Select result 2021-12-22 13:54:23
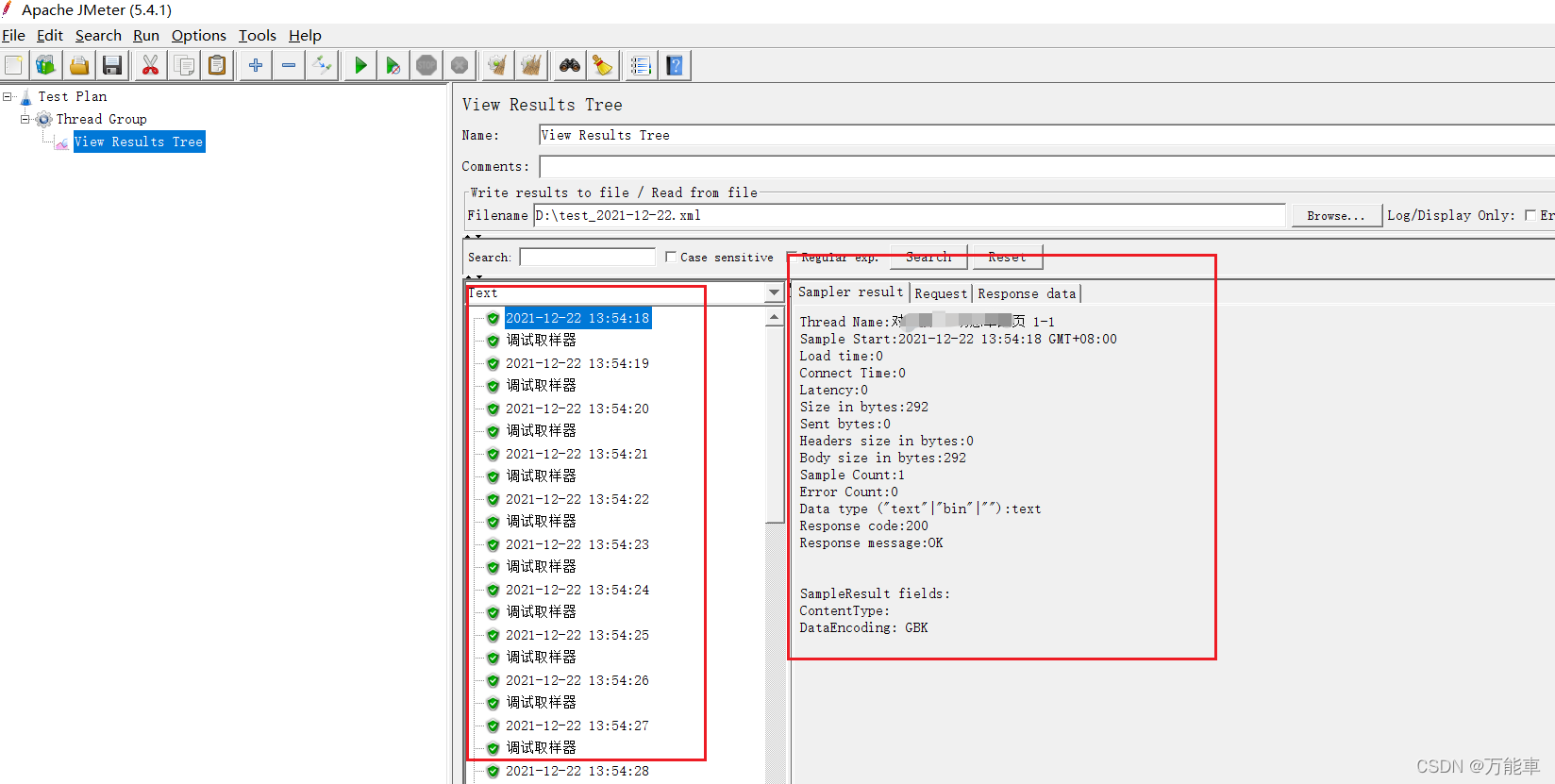Image resolution: width=1555 pixels, height=784 pixels. (x=577, y=544)
